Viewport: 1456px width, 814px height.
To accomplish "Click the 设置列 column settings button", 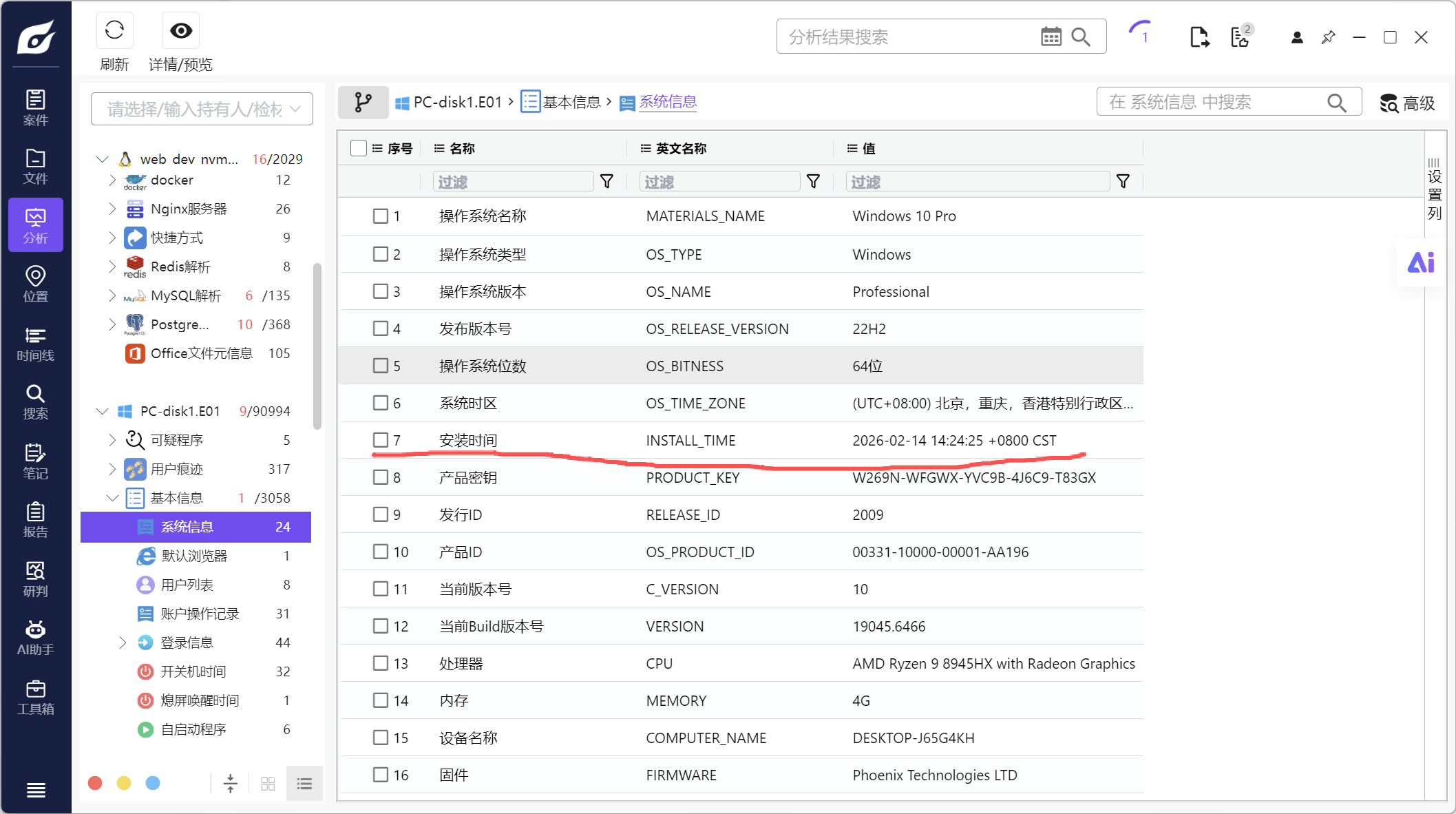I will point(1435,189).
